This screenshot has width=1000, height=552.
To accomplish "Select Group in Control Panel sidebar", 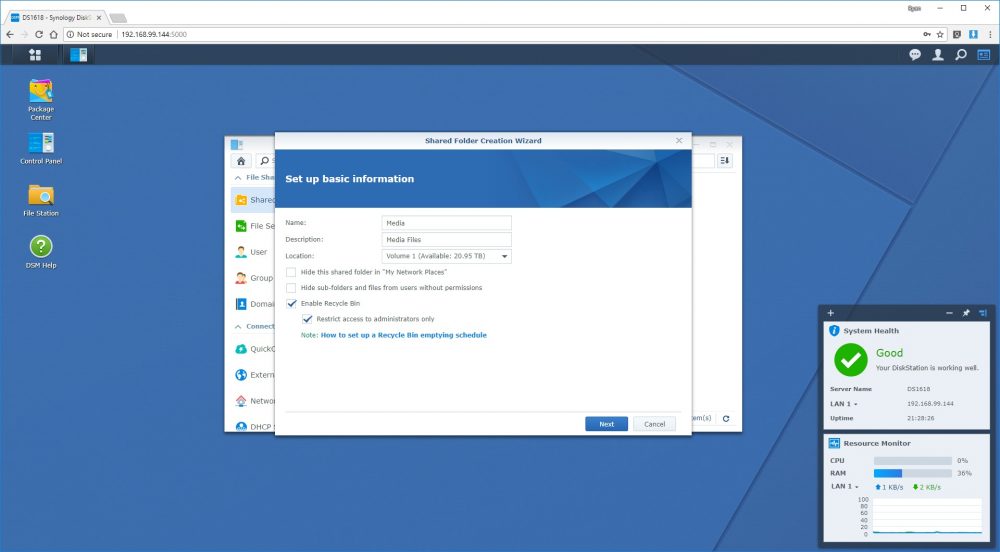I will pos(254,278).
